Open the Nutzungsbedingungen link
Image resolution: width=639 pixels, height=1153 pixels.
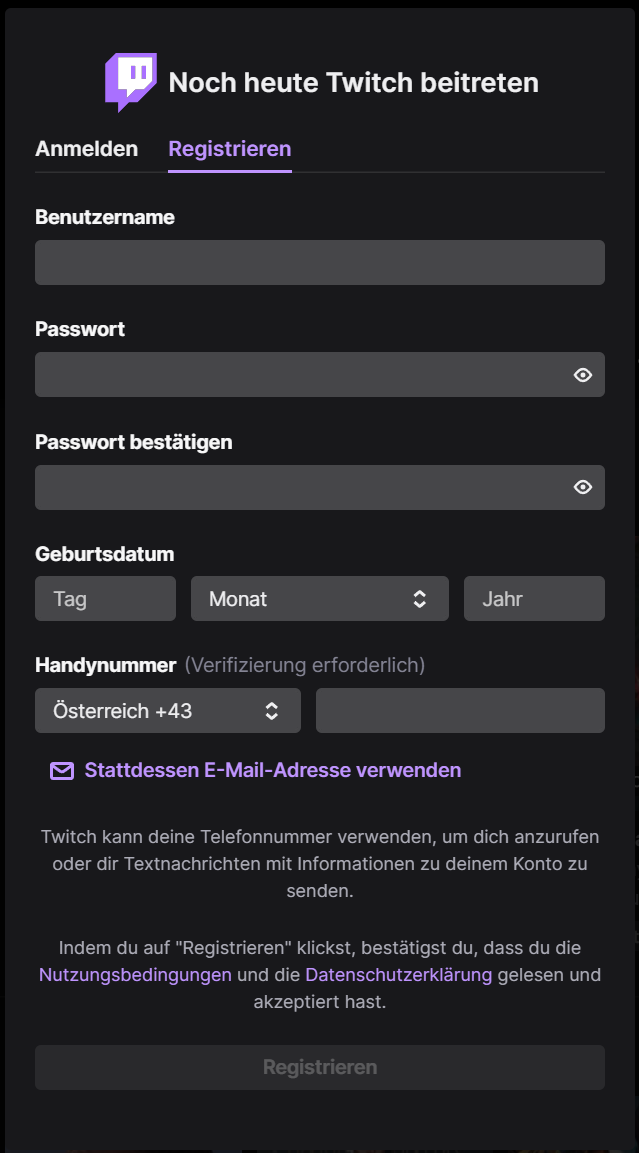(134, 974)
